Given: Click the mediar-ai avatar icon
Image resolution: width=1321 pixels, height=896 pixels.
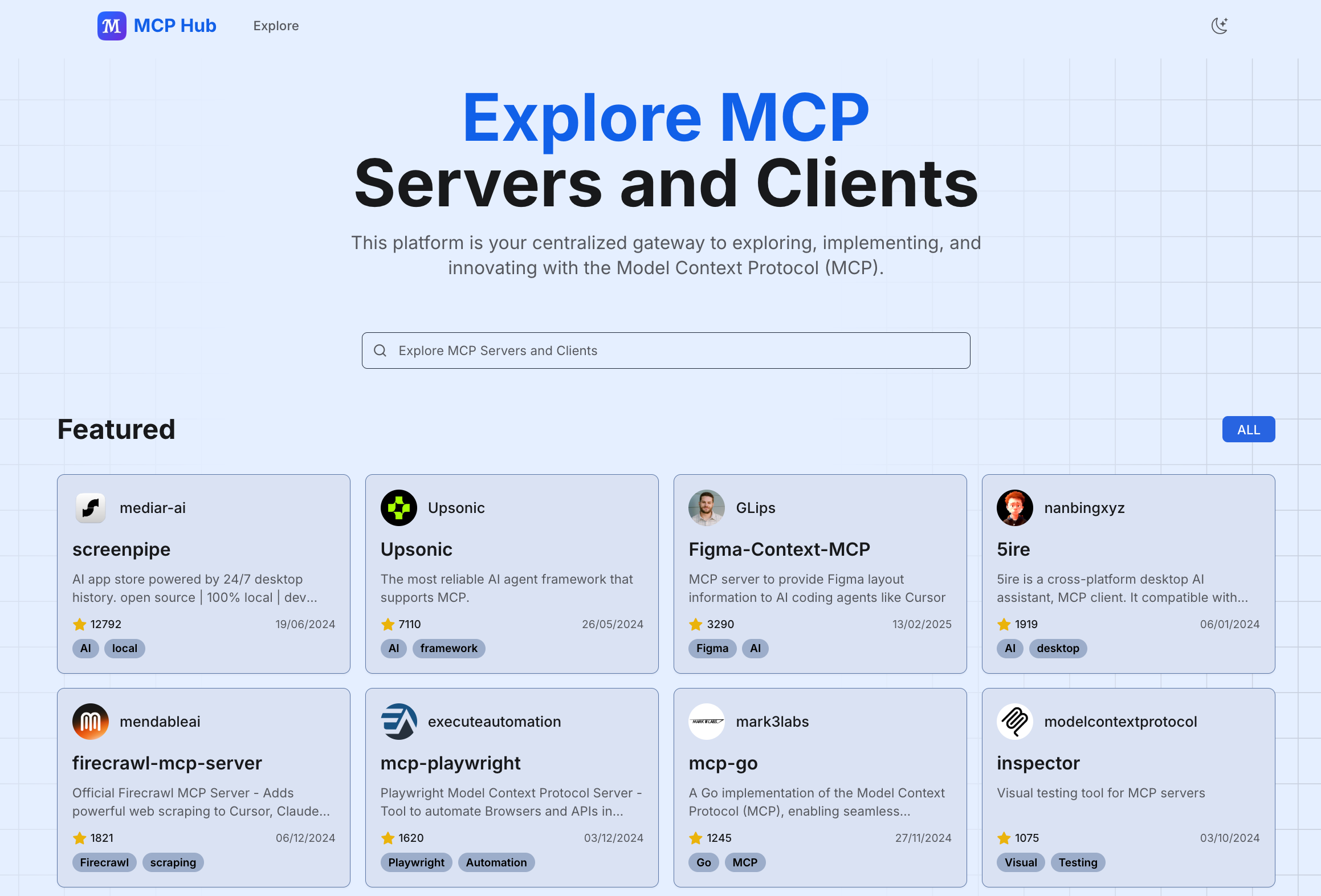Looking at the screenshot, I should point(91,508).
